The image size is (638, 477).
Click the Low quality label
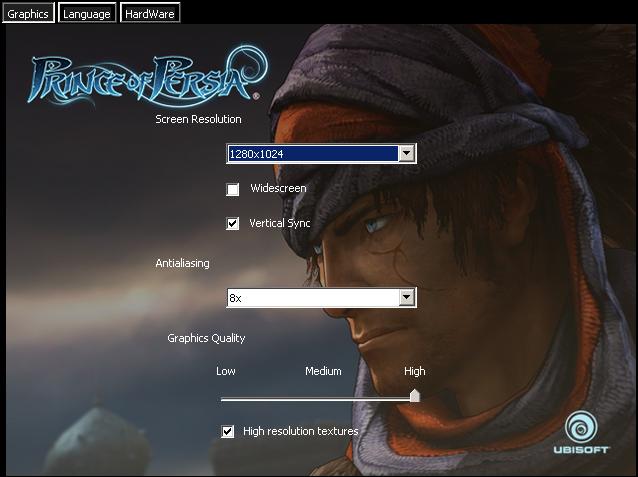pyautogui.click(x=226, y=371)
